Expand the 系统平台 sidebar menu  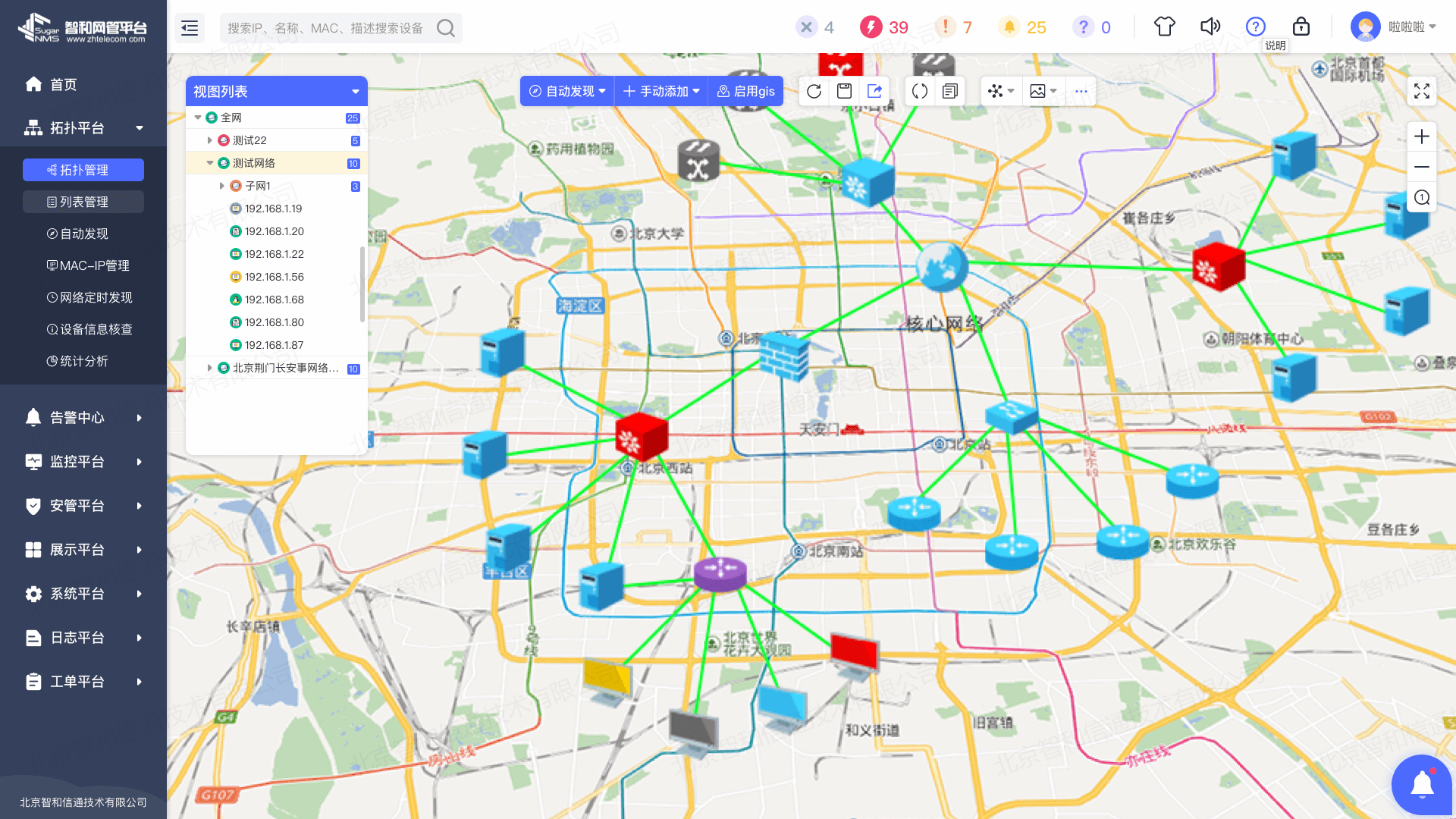(83, 593)
